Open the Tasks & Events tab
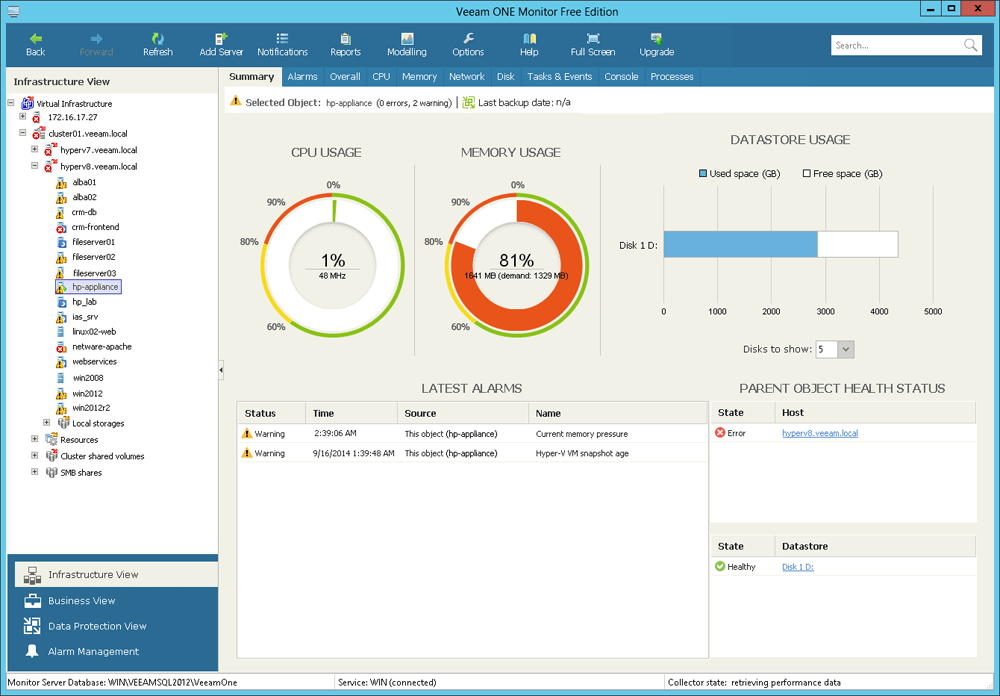The height and width of the screenshot is (696, 1000). click(x=559, y=76)
